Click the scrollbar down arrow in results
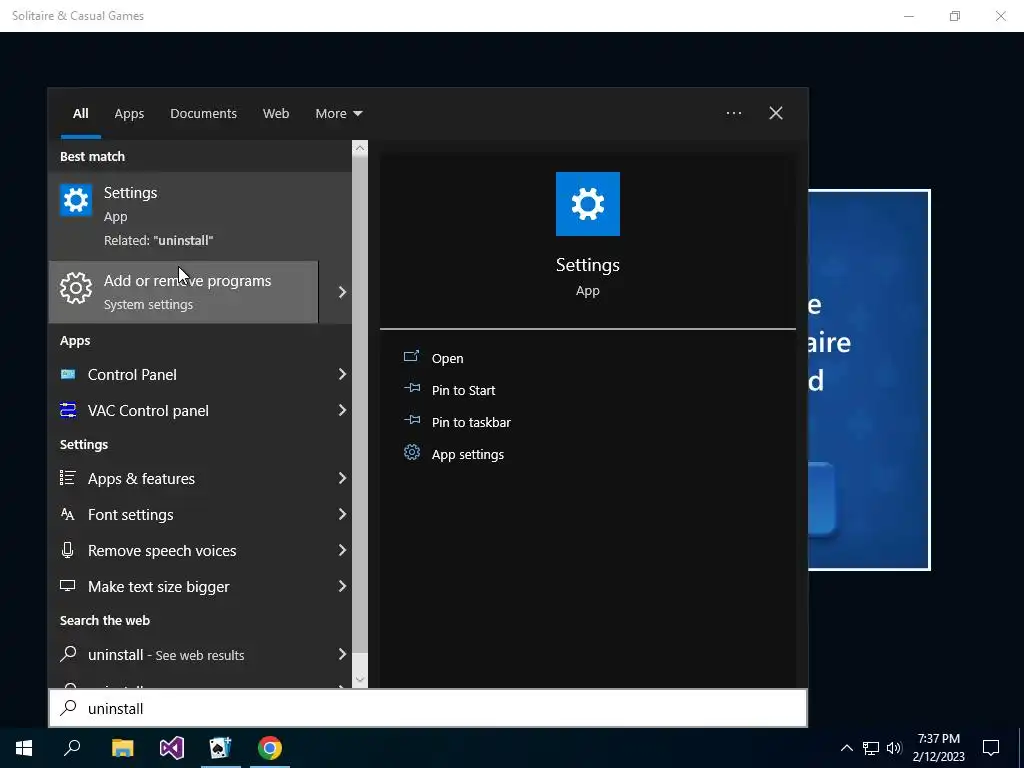The width and height of the screenshot is (1024, 768). click(360, 680)
